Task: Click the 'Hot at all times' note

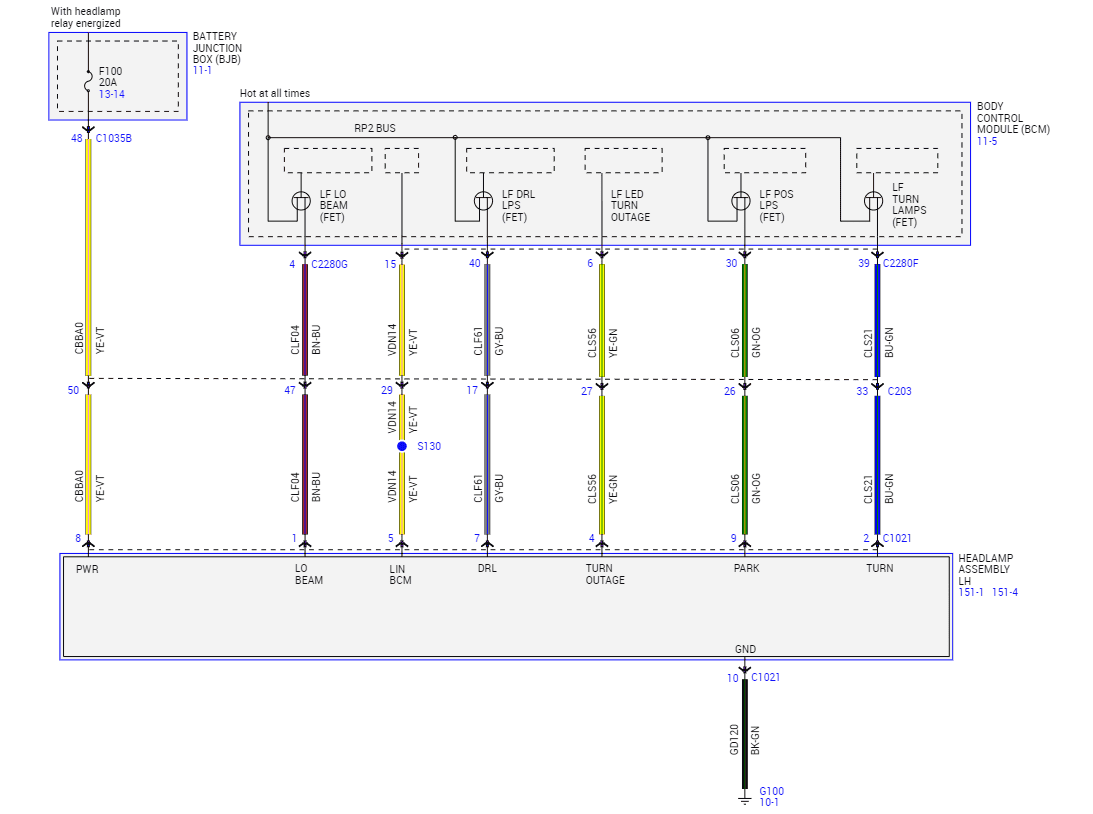Action: 275,93
